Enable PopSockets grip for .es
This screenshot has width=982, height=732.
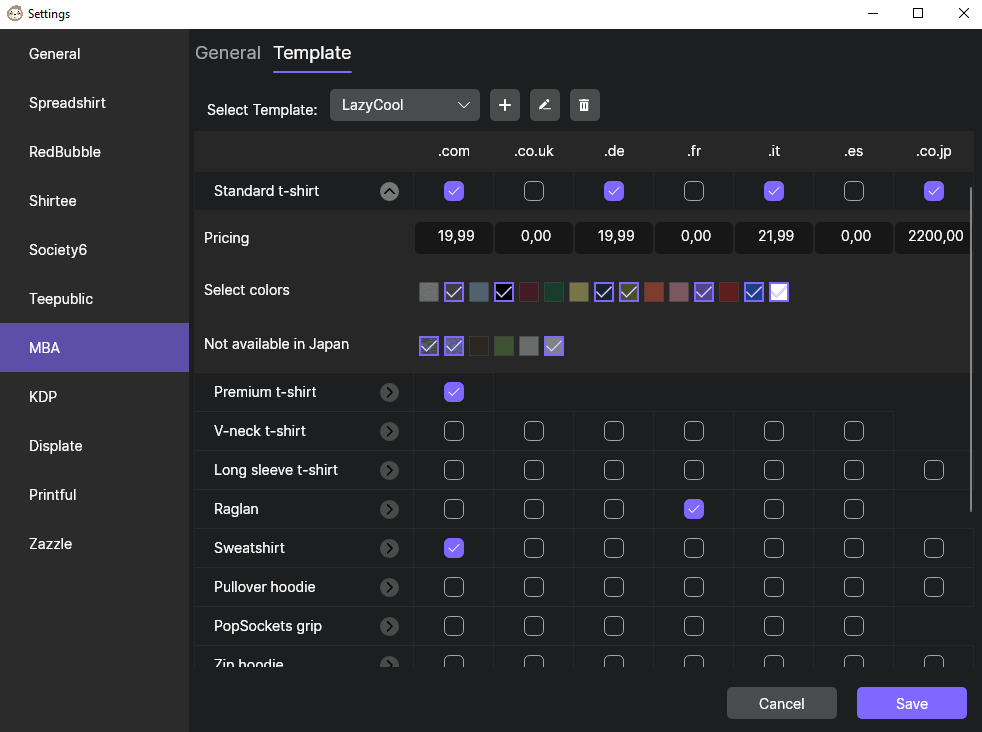(854, 626)
